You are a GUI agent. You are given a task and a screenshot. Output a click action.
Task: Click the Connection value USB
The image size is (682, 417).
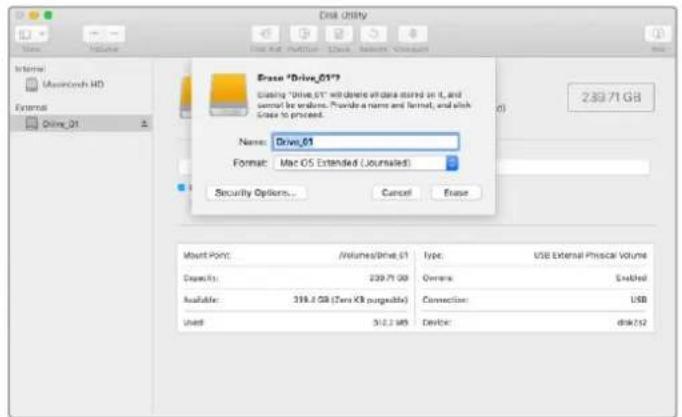tap(639, 300)
